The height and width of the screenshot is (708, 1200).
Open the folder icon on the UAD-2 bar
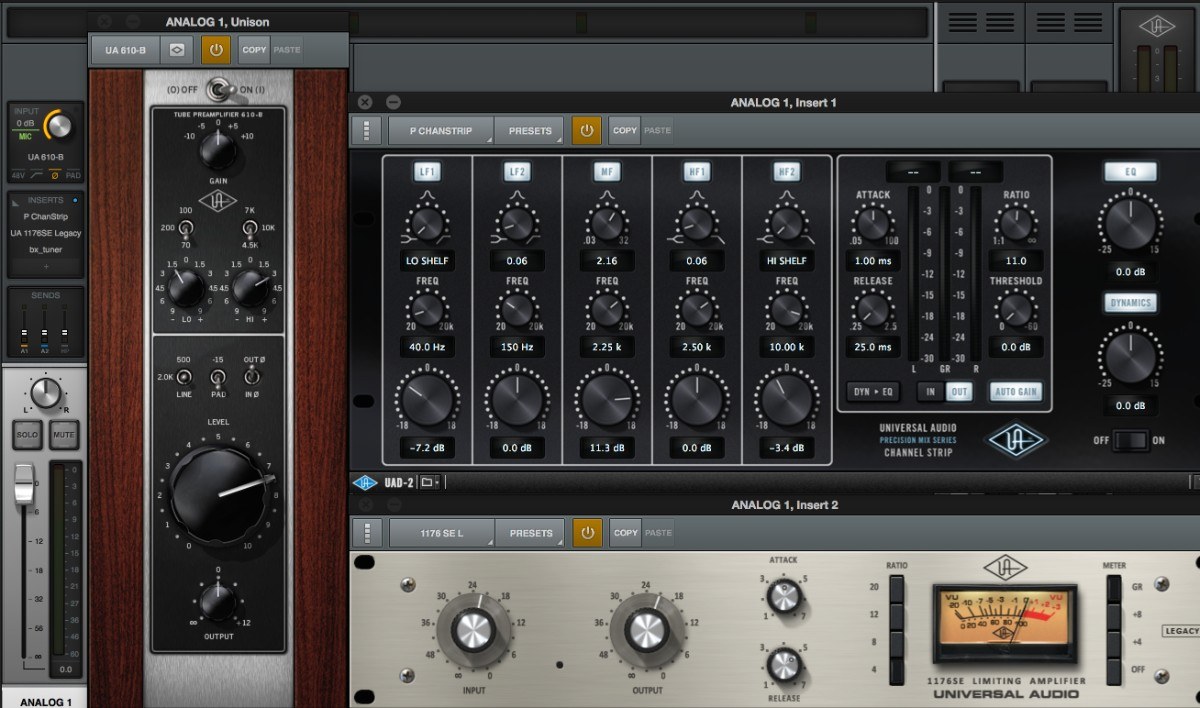[430, 482]
